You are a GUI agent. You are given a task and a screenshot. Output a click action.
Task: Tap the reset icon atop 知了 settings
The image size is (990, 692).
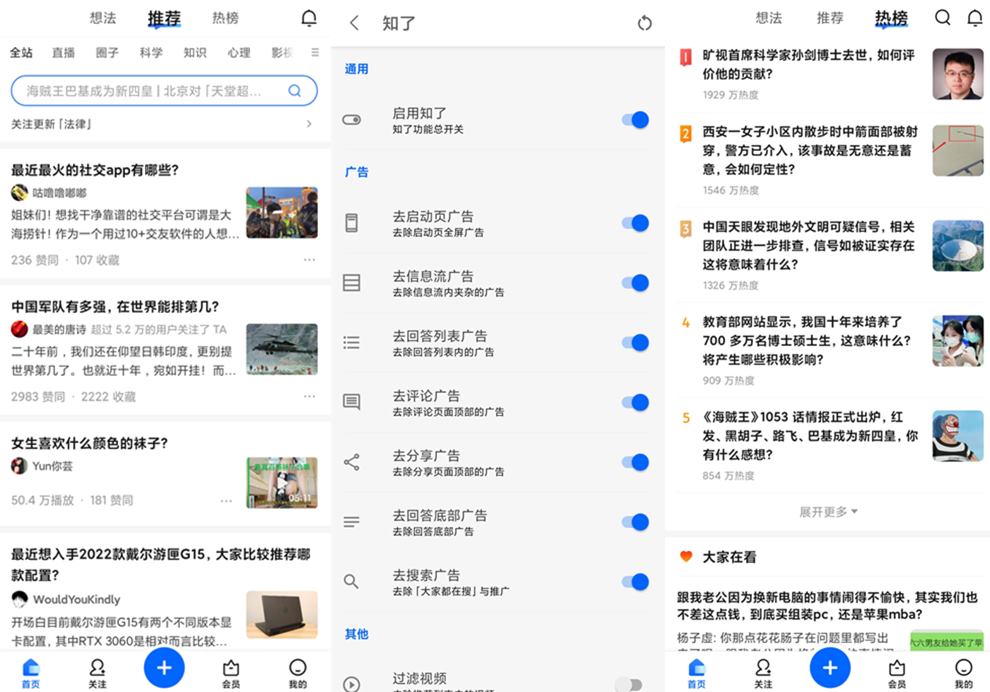point(645,22)
